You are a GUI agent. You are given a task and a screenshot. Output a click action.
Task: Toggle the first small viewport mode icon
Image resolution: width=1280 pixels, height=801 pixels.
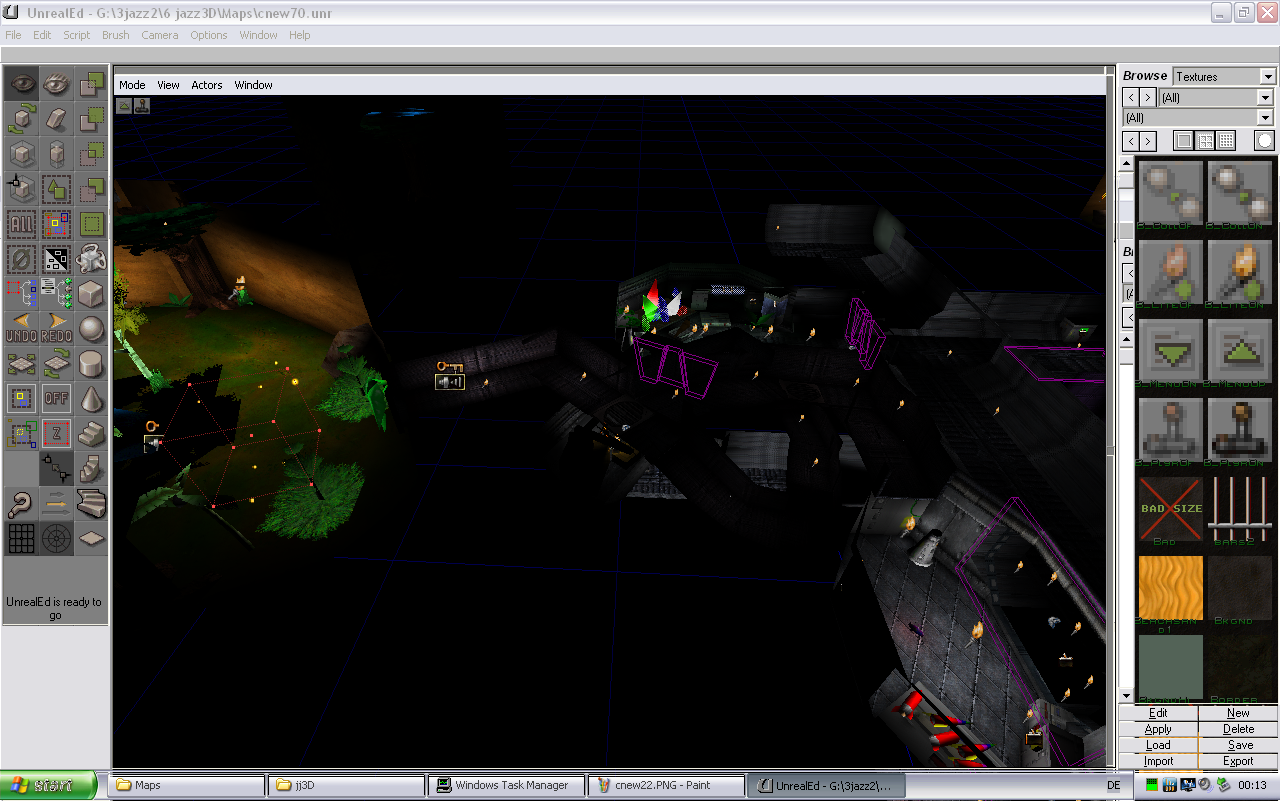coord(125,105)
